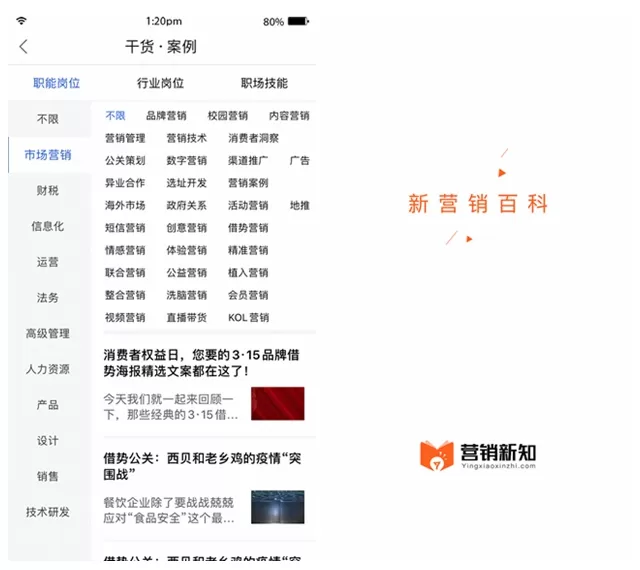
Task: Tap the 今天我们就一起来回顾 summary text
Action: point(171,407)
